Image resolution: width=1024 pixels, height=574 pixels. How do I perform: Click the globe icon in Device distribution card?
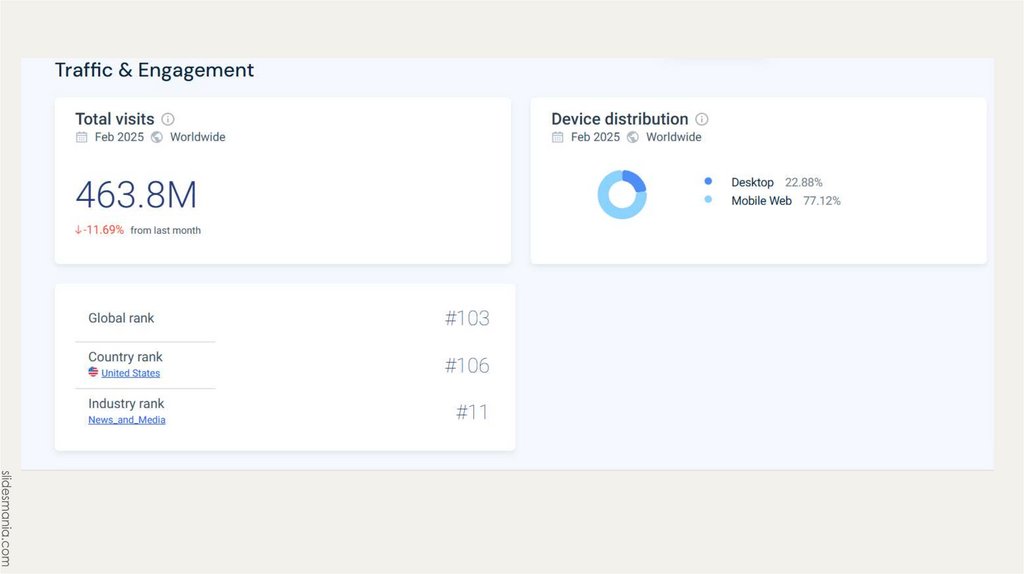coord(633,137)
